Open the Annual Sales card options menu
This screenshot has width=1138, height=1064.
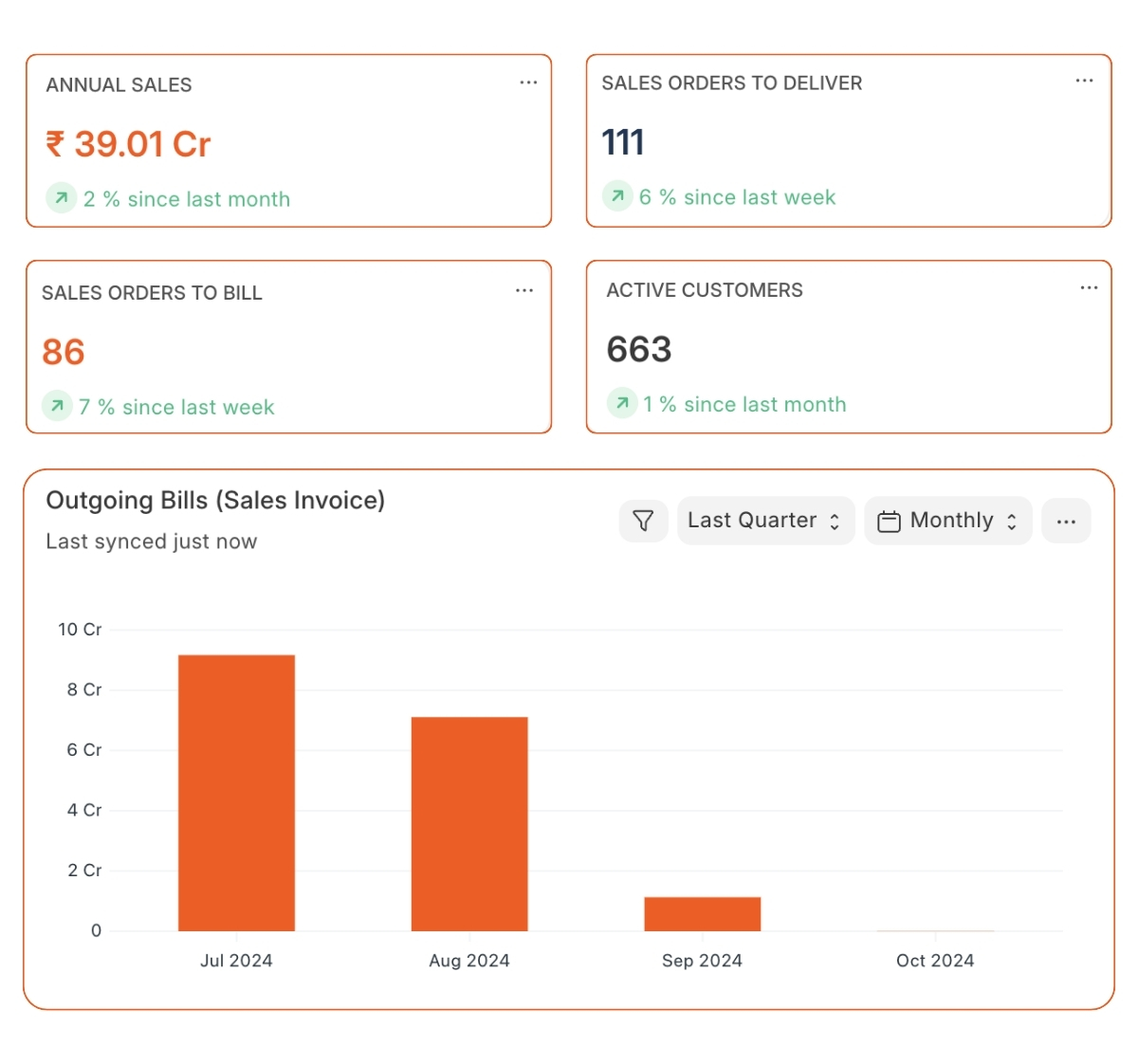click(528, 83)
